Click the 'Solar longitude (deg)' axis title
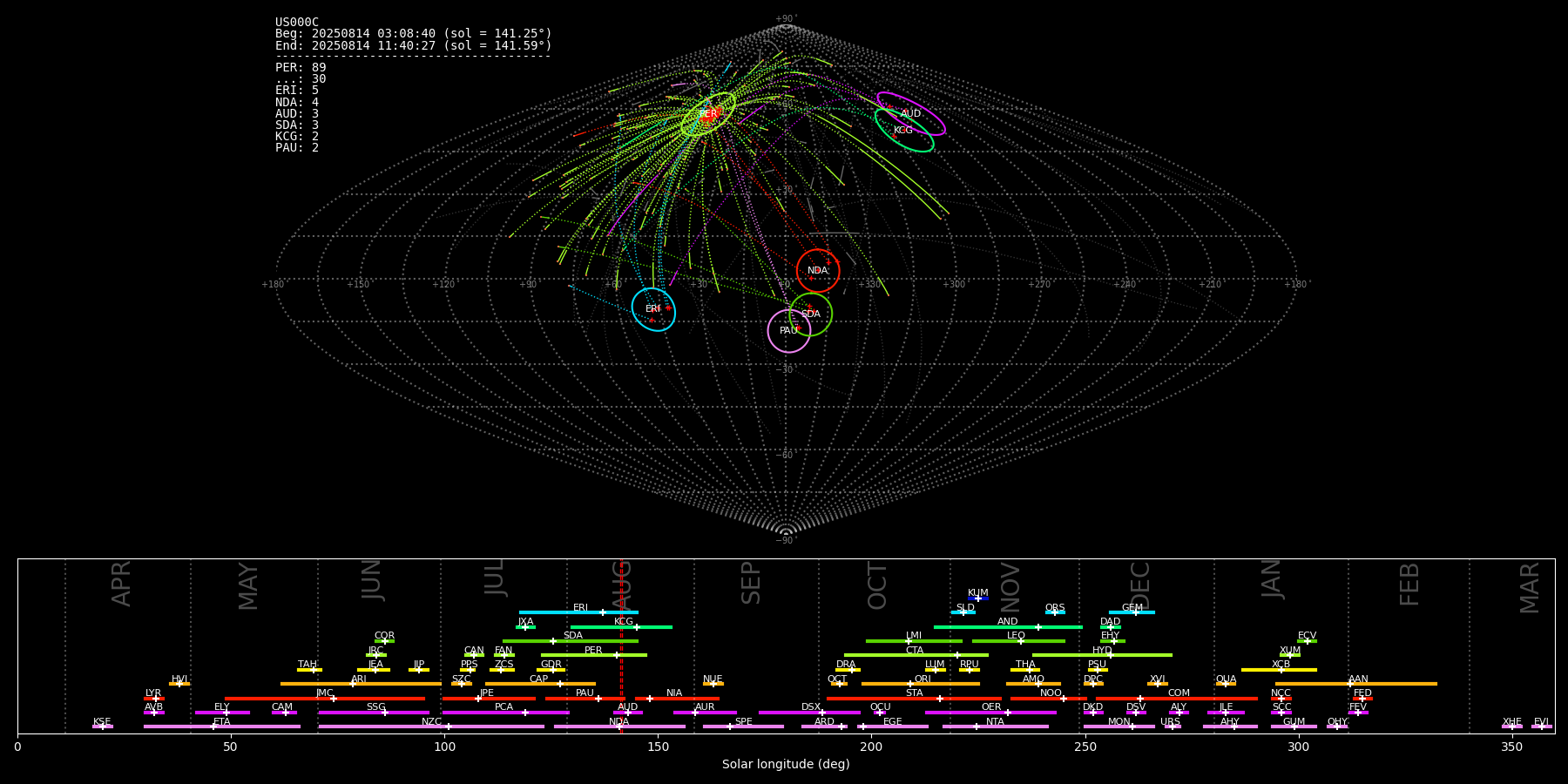1568x784 pixels. tap(786, 765)
